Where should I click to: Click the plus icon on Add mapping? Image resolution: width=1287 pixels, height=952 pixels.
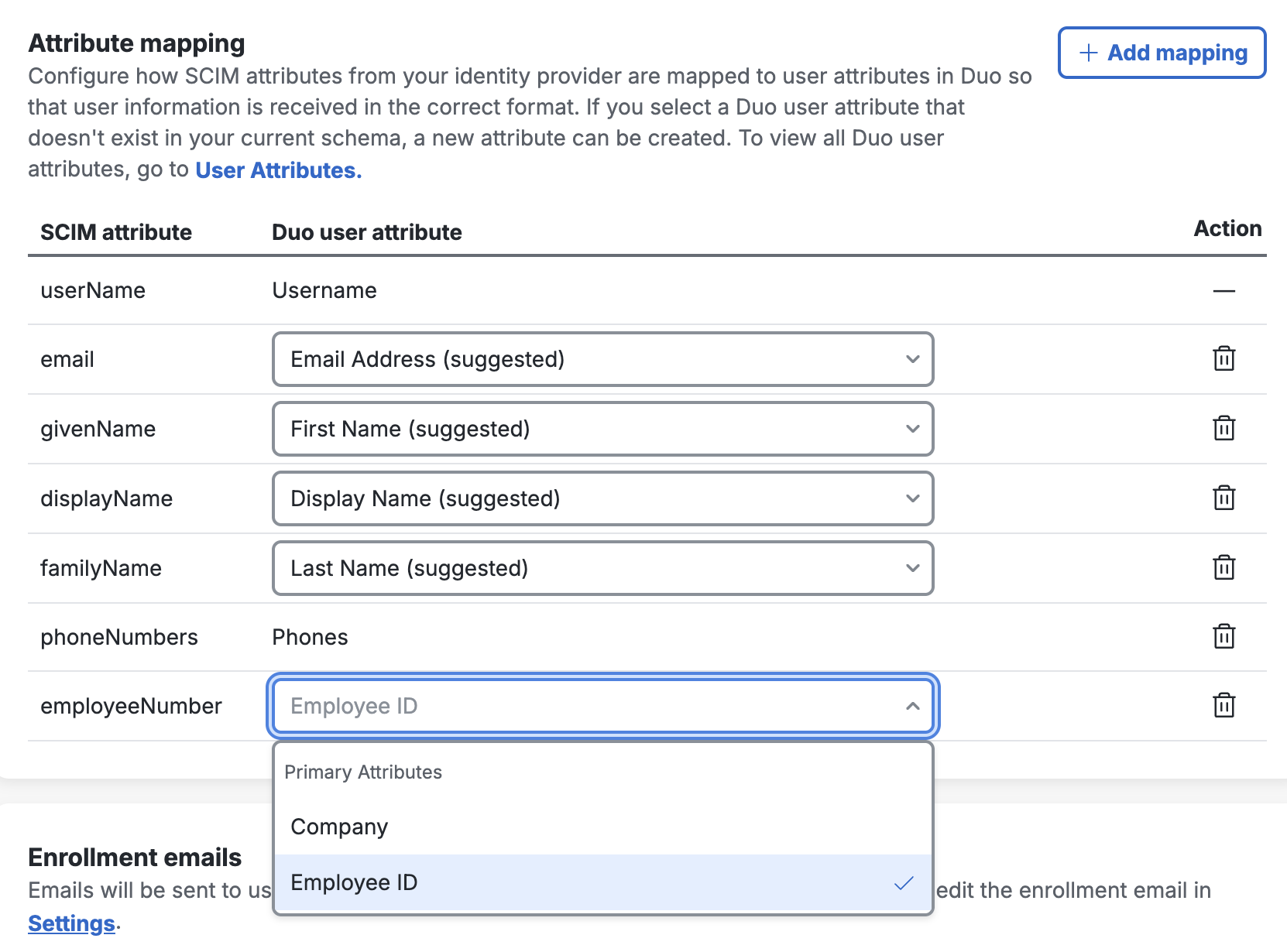coord(1087,53)
